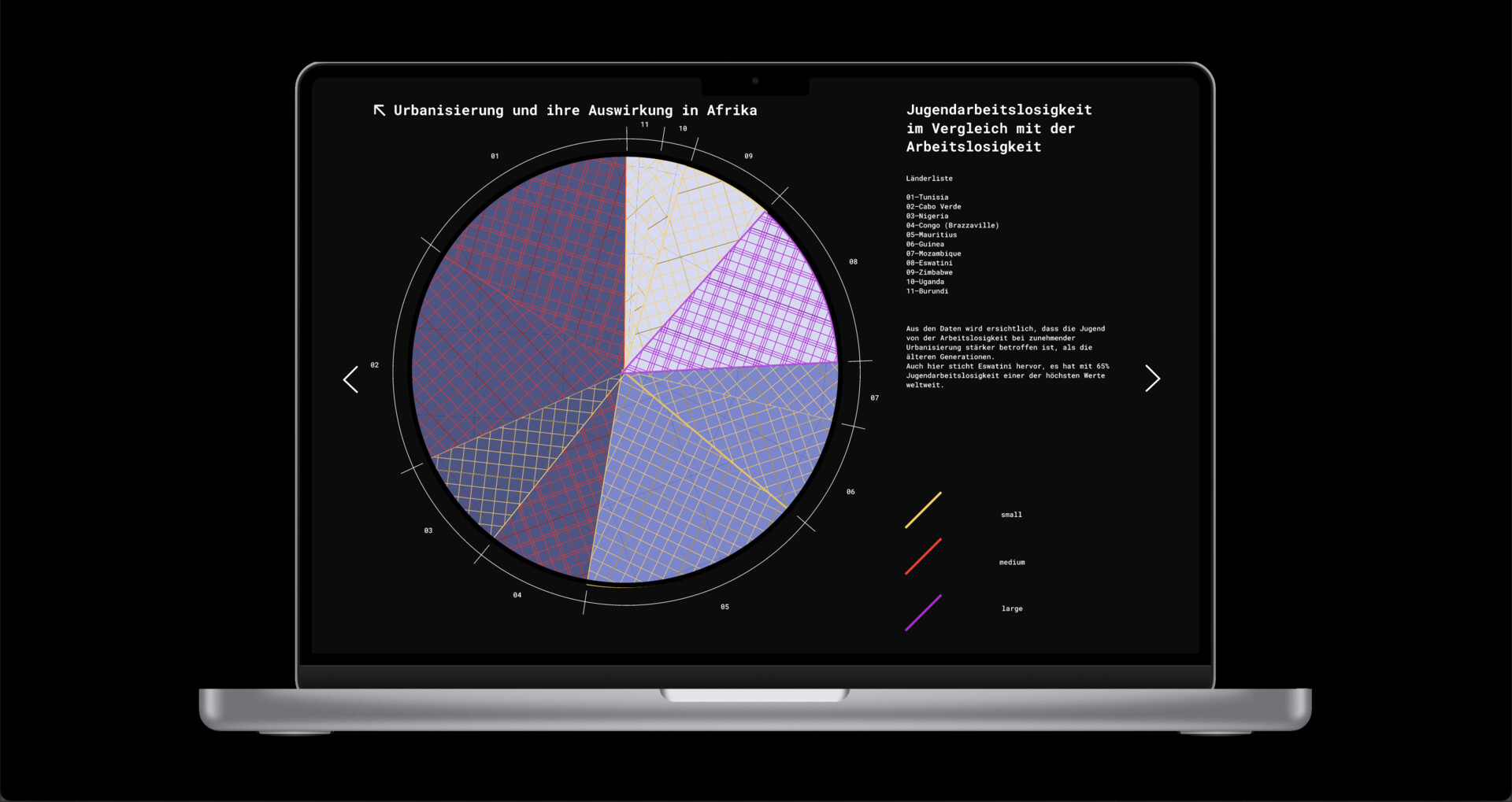Screen dimensions: 1512x802
Task: Click the chart label 06 at lower right
Action: [850, 492]
